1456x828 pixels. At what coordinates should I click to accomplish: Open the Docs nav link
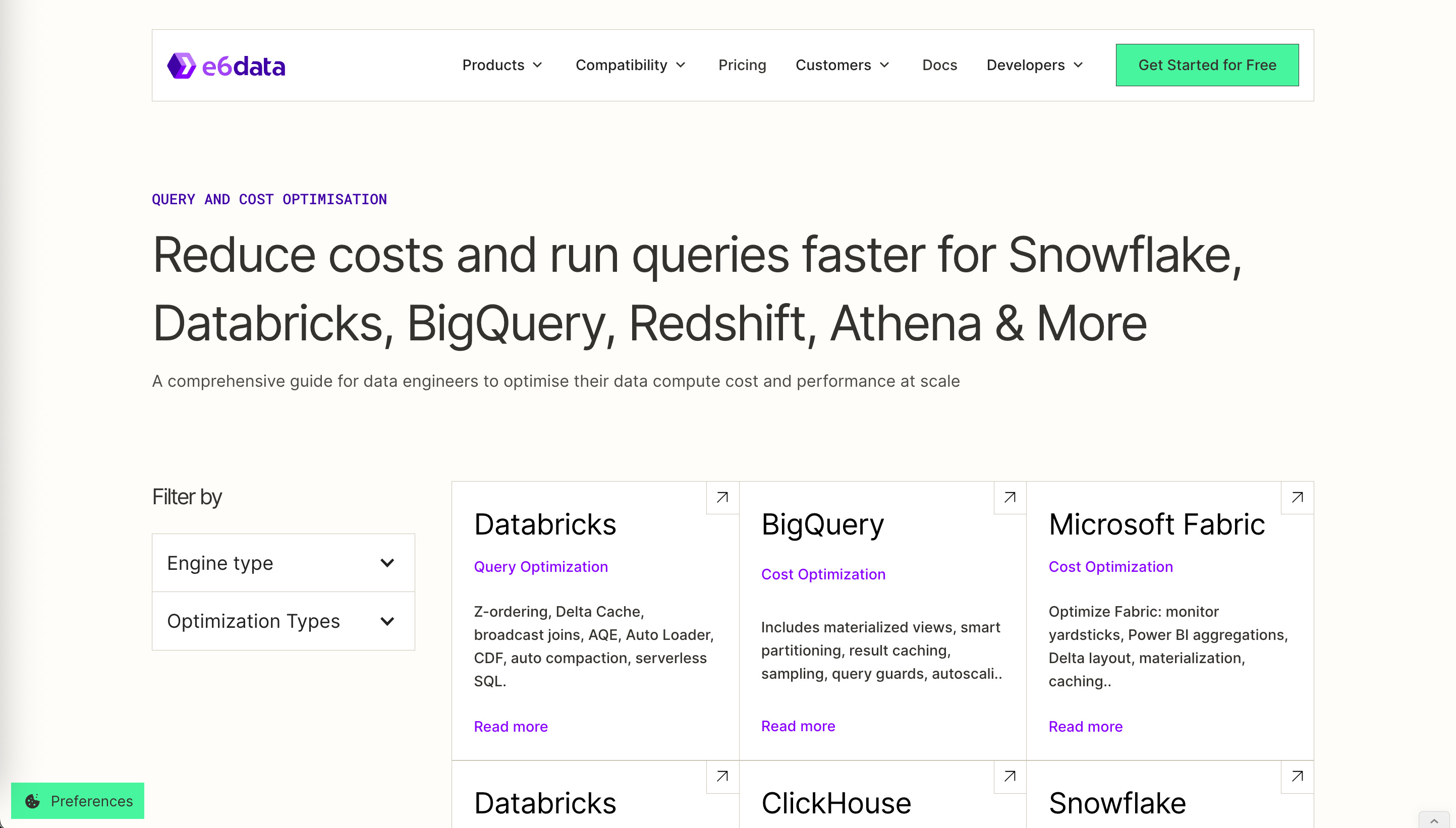pyautogui.click(x=939, y=66)
